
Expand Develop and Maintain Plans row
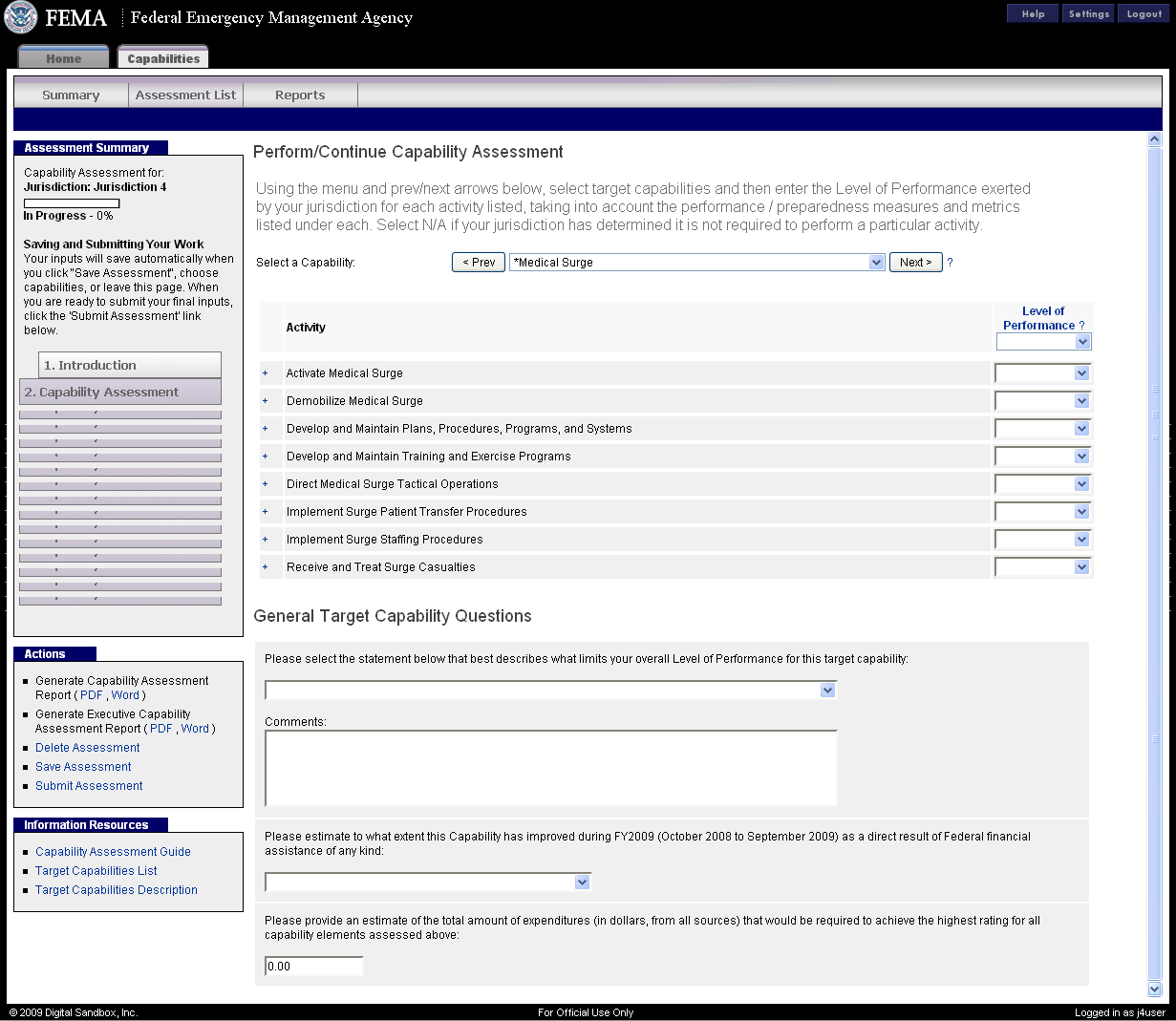pos(266,429)
